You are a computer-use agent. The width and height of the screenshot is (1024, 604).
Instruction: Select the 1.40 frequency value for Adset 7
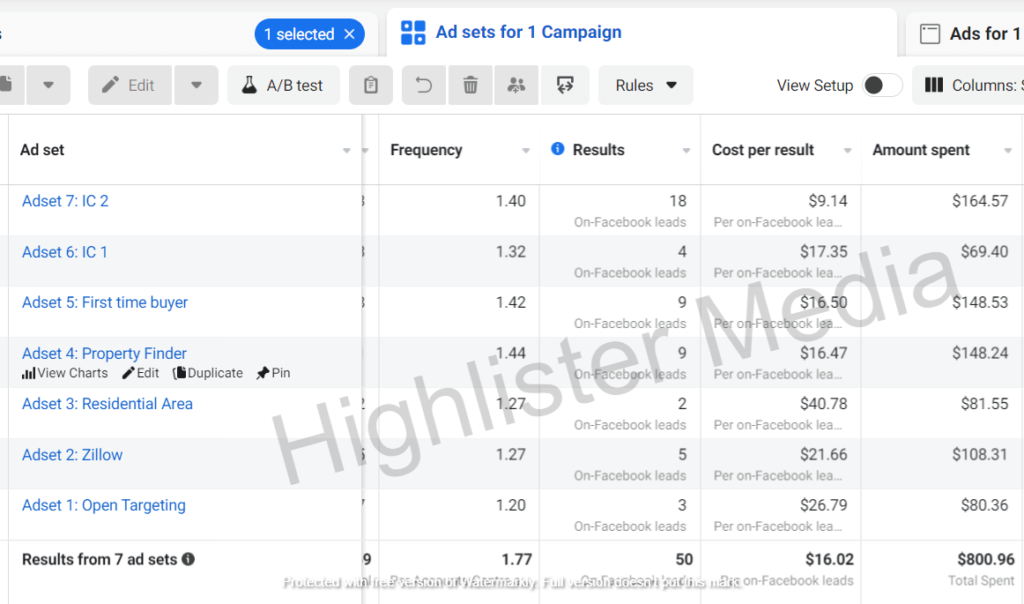coord(511,201)
